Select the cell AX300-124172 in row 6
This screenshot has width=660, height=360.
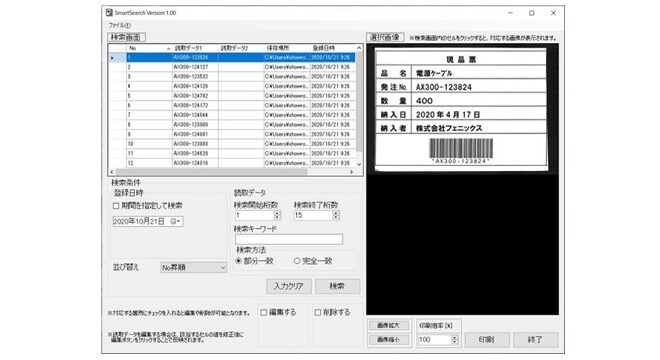tap(195, 105)
